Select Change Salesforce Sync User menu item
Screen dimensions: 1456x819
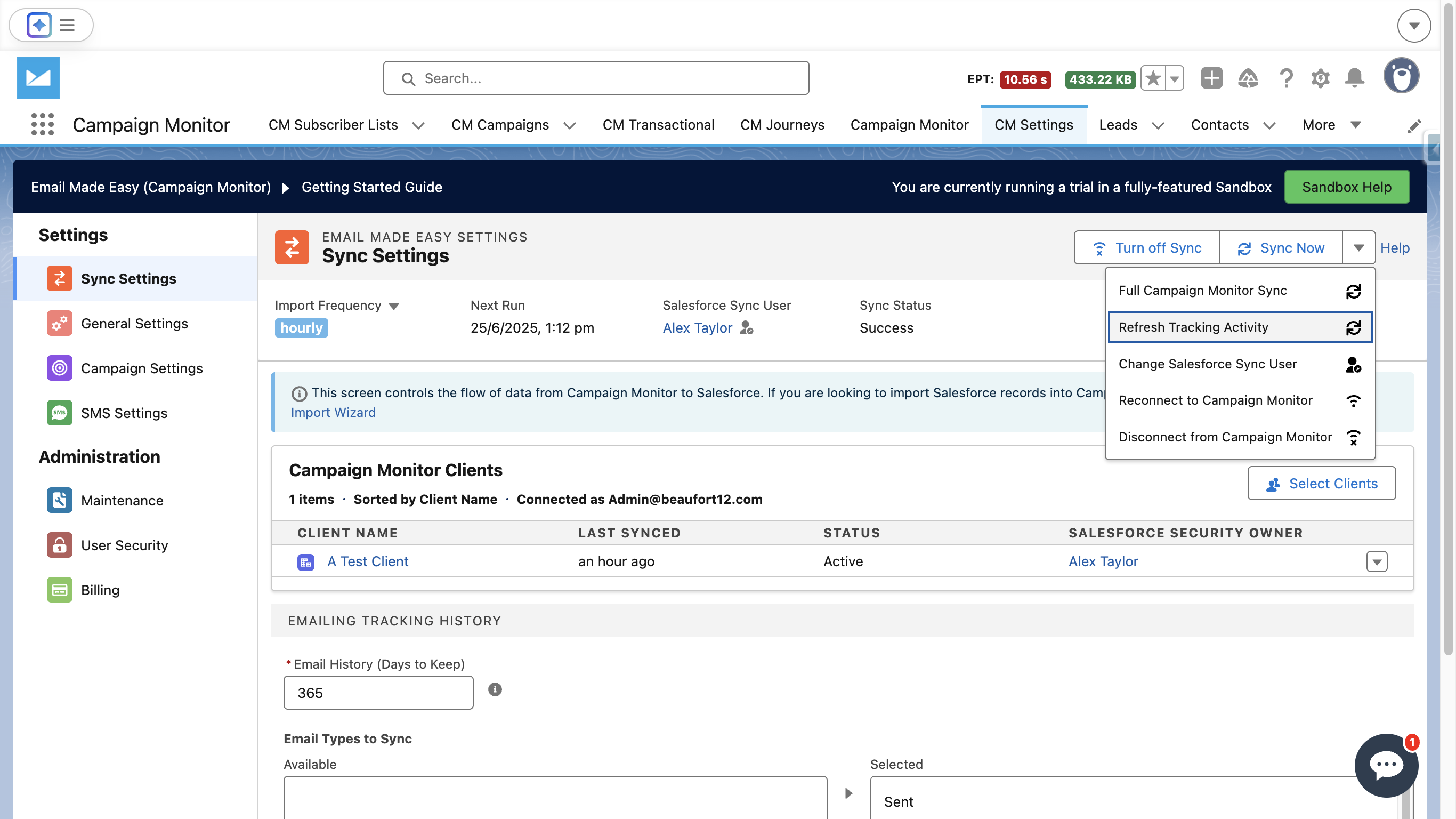1240,364
